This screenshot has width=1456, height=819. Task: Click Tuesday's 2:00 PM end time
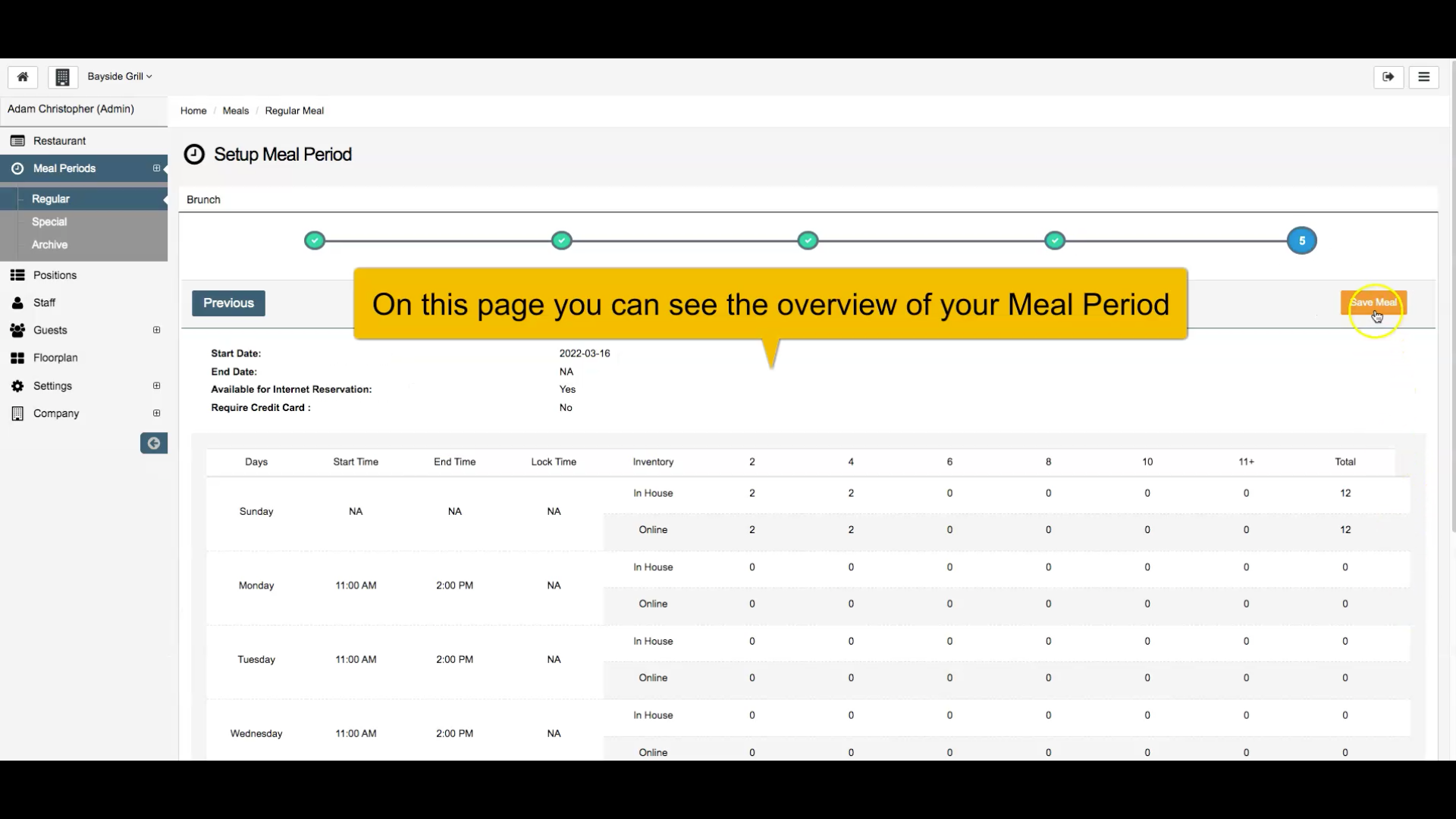tap(455, 660)
